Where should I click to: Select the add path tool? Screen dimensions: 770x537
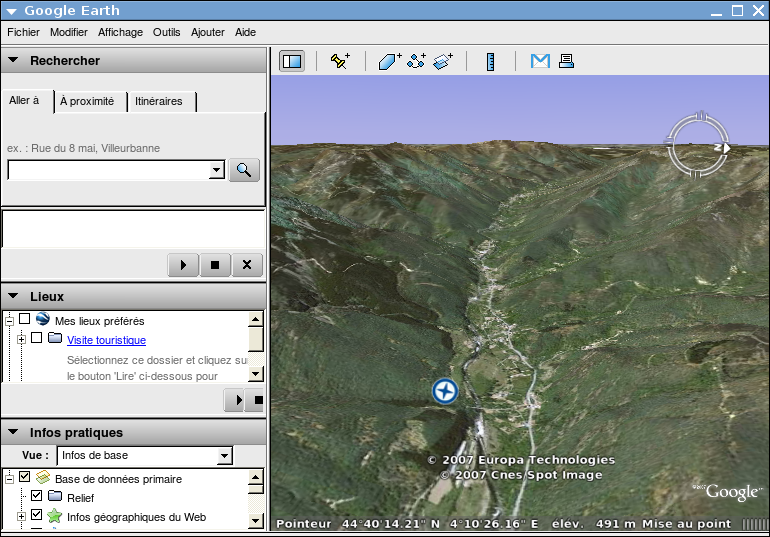(x=417, y=61)
